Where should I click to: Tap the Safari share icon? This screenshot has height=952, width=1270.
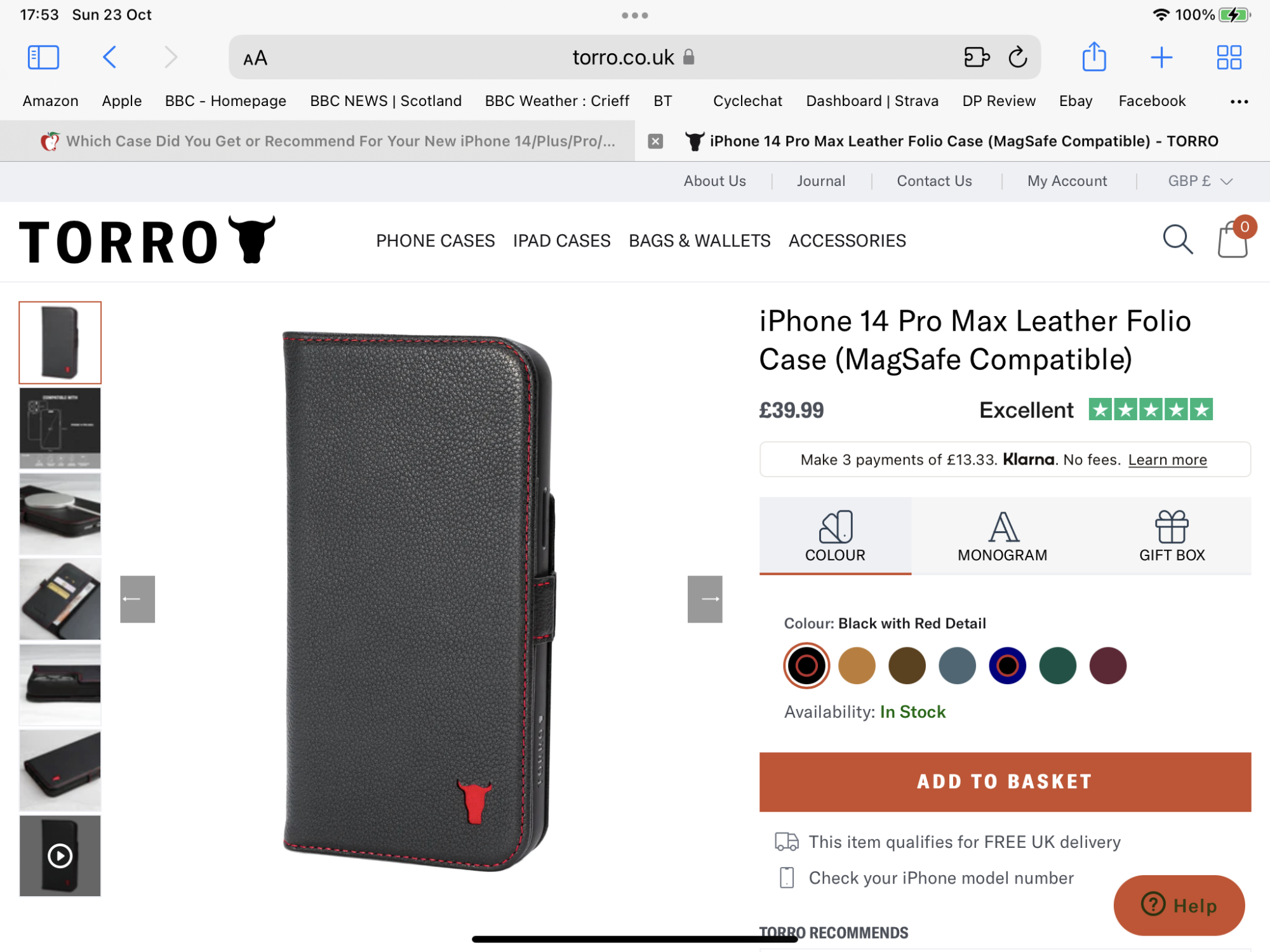point(1093,56)
